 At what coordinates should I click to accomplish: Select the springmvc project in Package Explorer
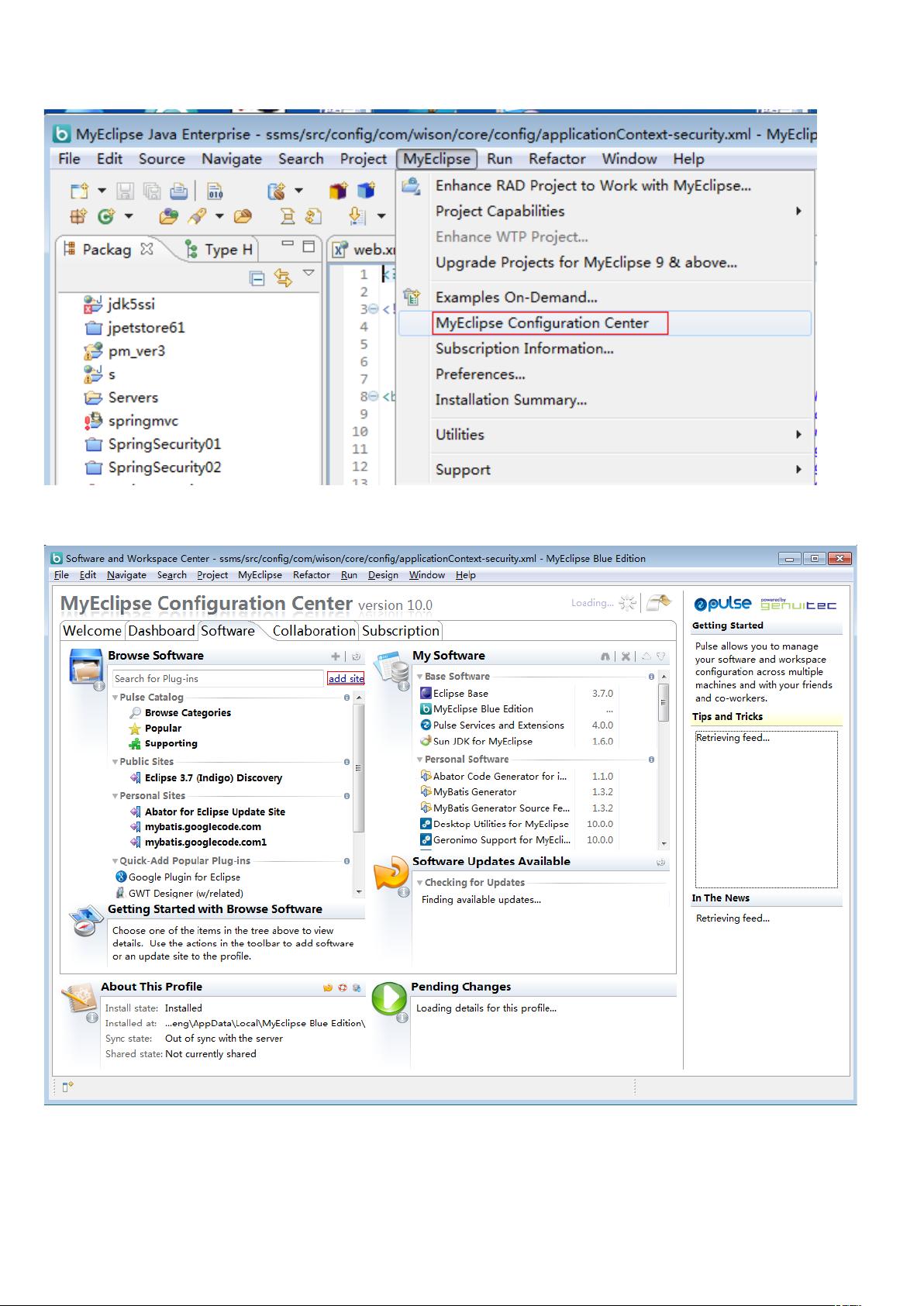pos(143,421)
